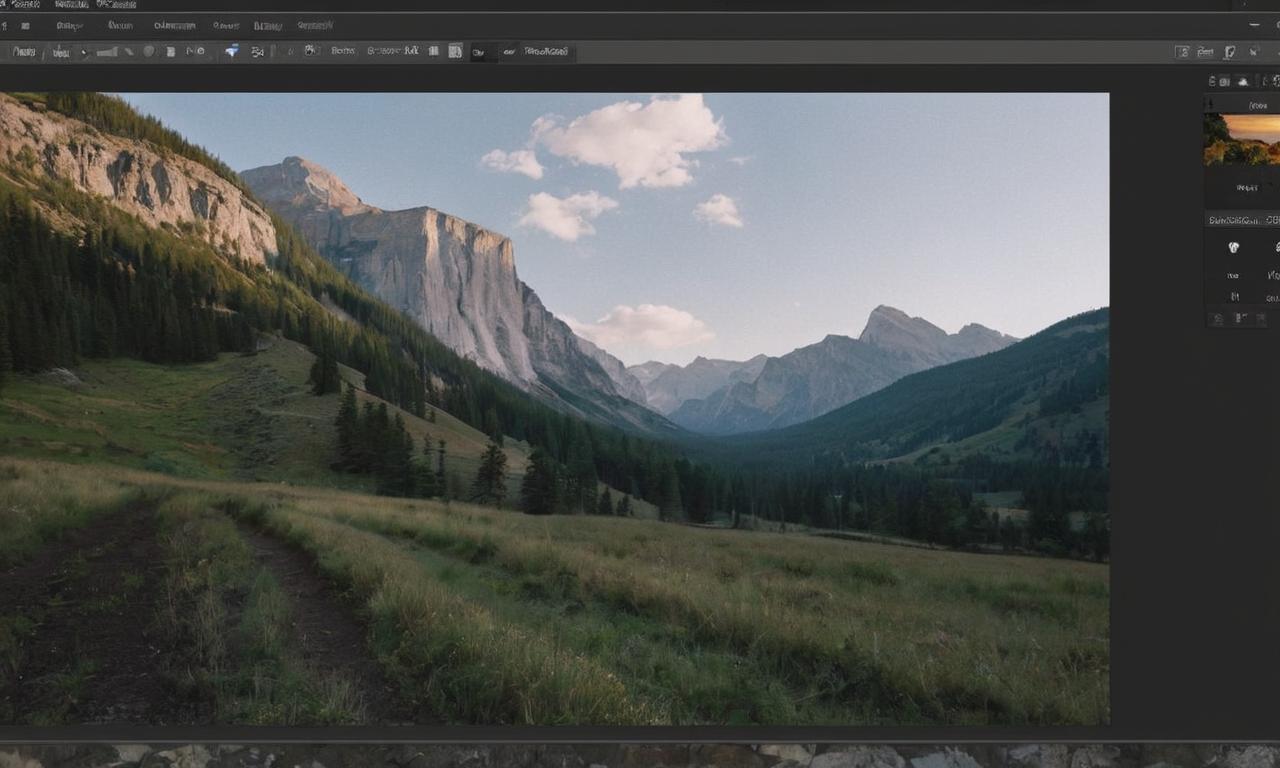Image resolution: width=1280 pixels, height=768 pixels.
Task: Click the white round icon in the right panel
Action: click(x=1233, y=247)
